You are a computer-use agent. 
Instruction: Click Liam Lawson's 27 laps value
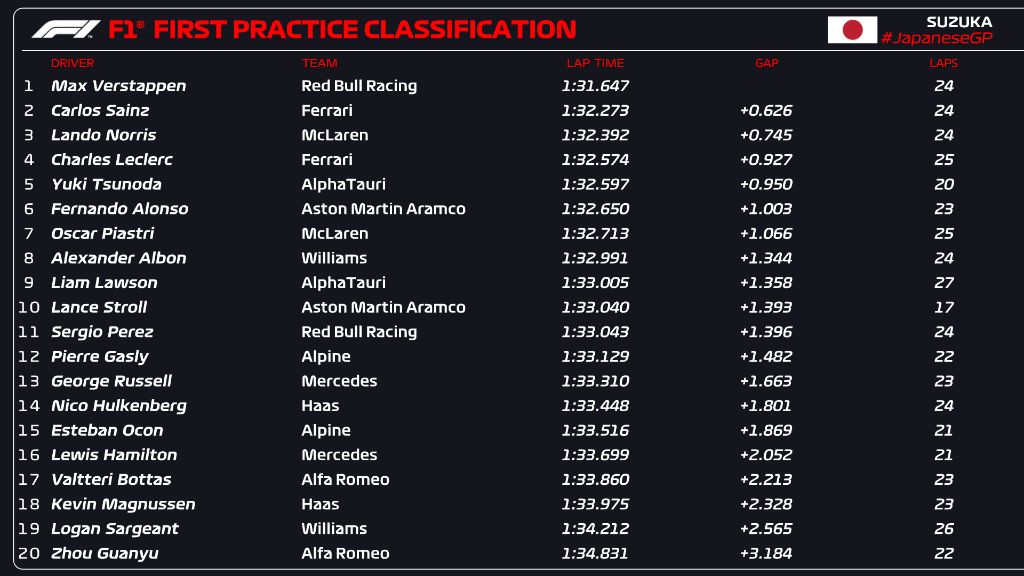(944, 283)
